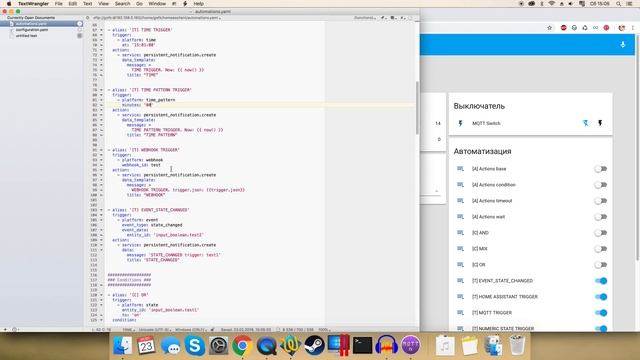Launch Steam from the dock
Viewport: 640px width, 360px height.
tap(314, 345)
